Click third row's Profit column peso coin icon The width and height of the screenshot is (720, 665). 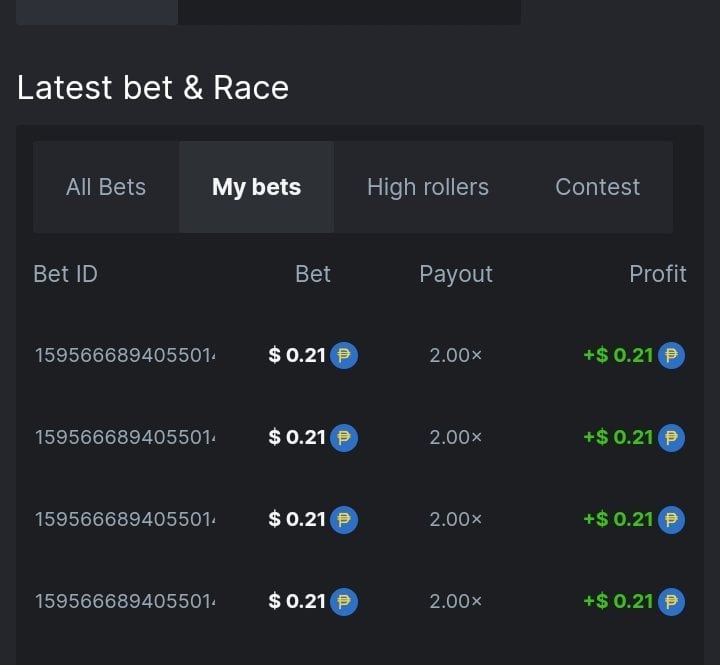(671, 519)
